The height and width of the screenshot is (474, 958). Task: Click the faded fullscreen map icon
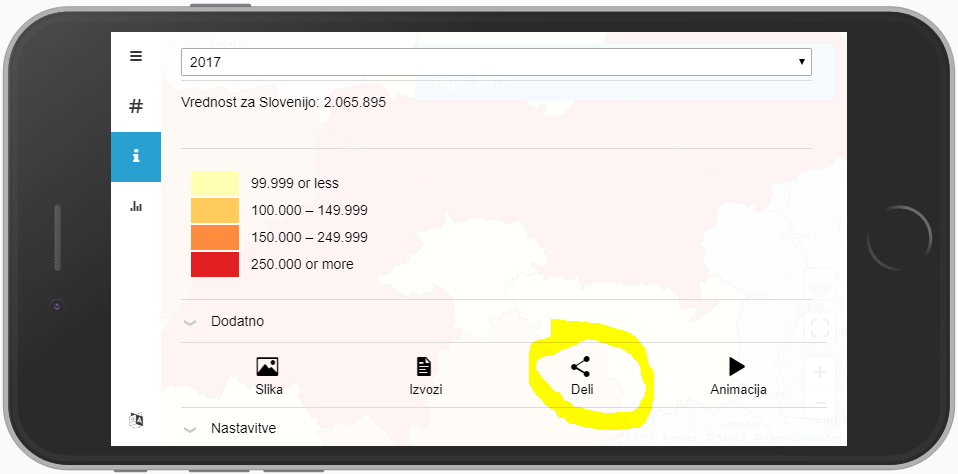click(x=819, y=327)
